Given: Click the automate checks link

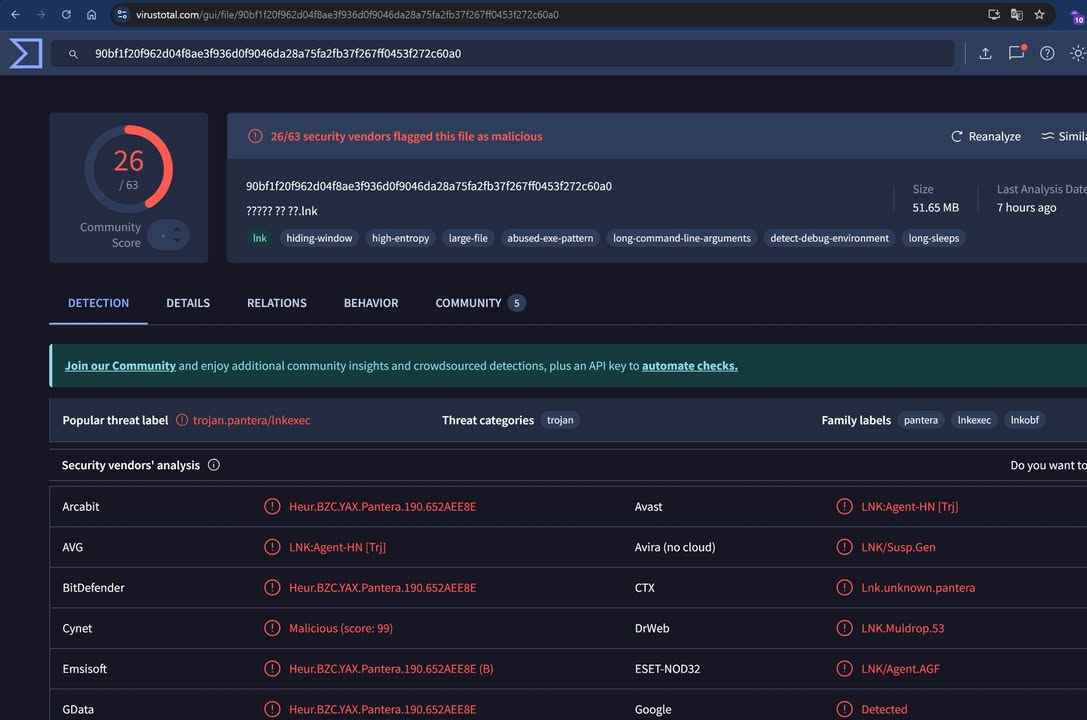Looking at the screenshot, I should [x=689, y=366].
